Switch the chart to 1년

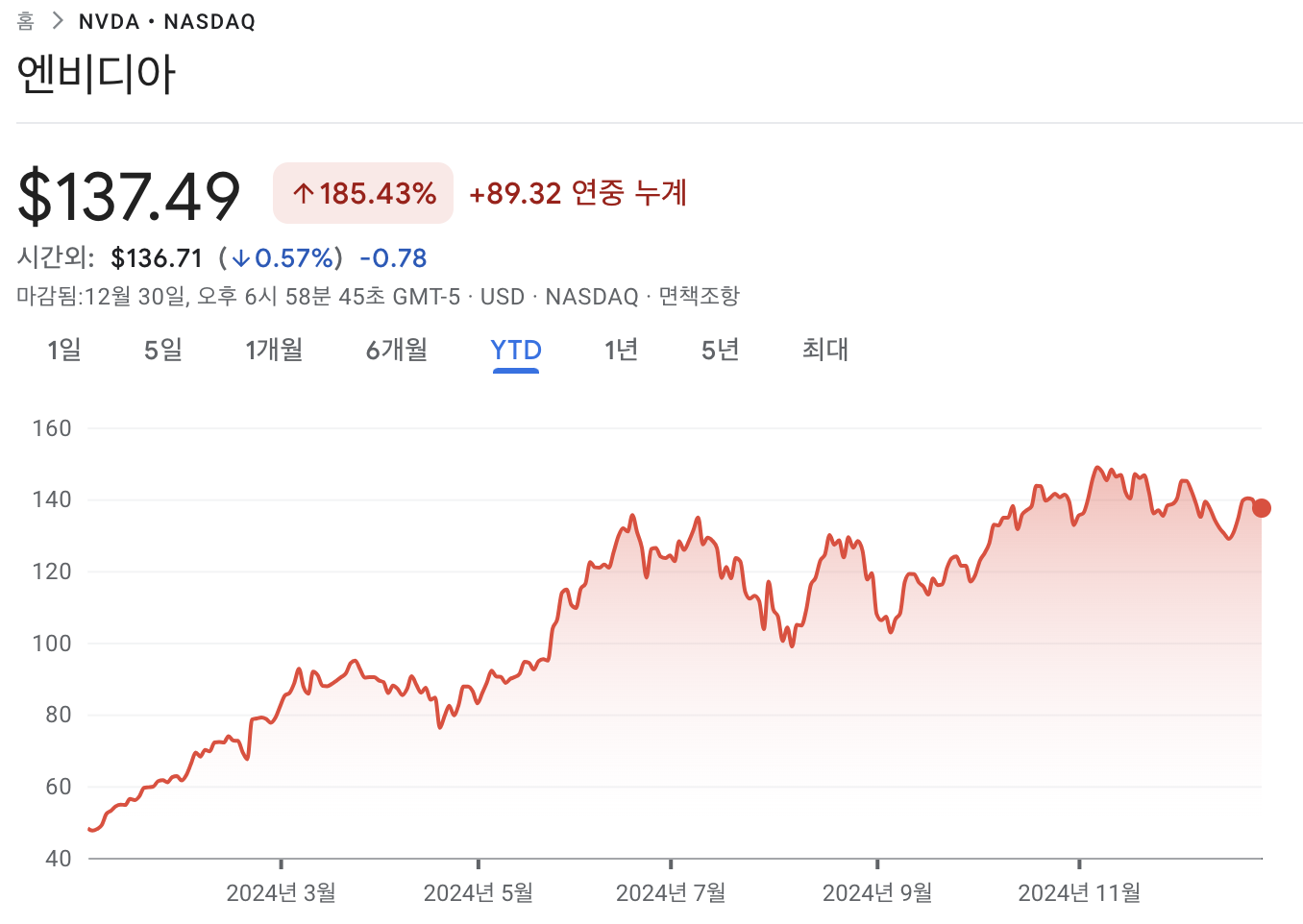[622, 350]
